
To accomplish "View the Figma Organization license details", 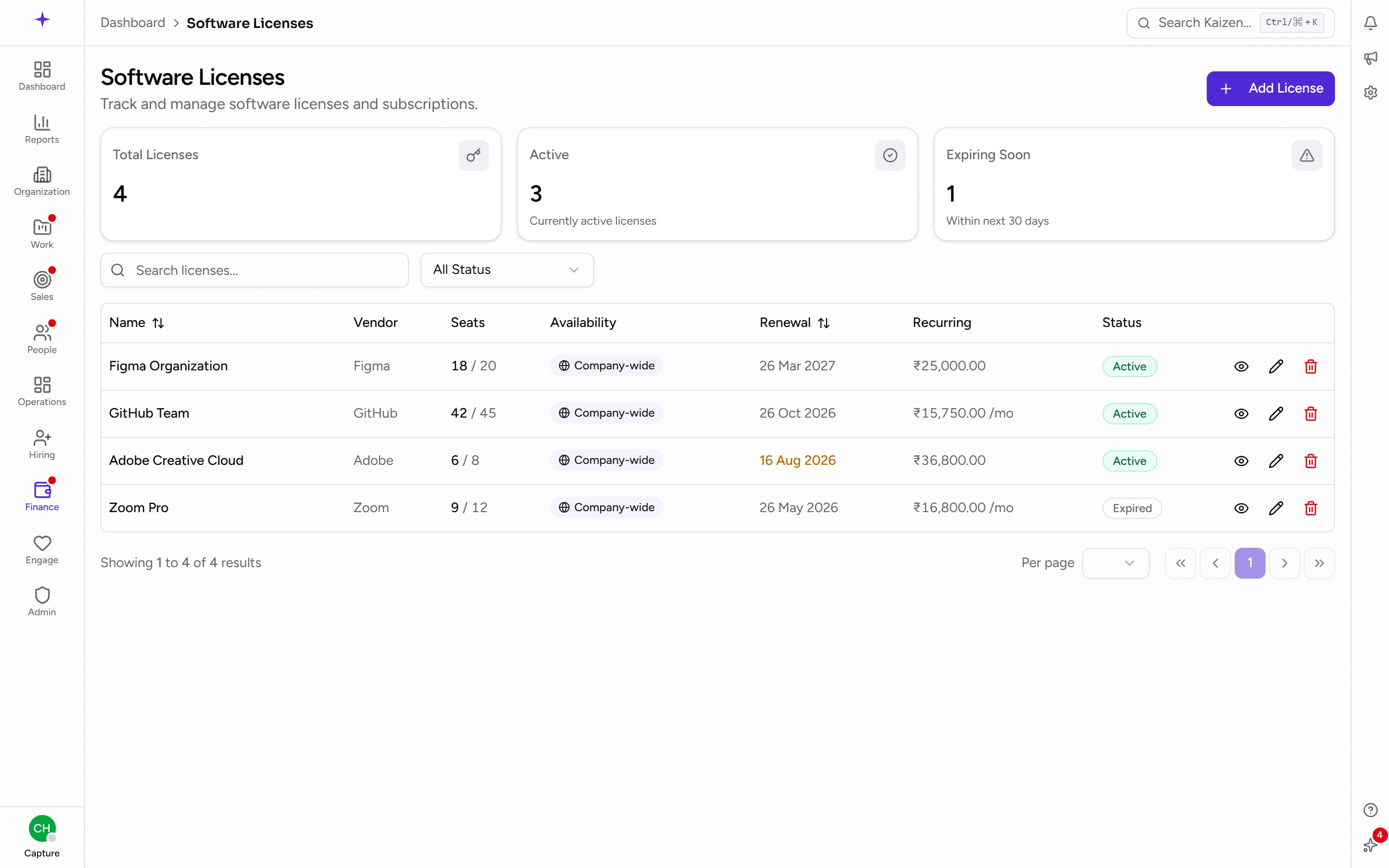I will (1241, 366).
